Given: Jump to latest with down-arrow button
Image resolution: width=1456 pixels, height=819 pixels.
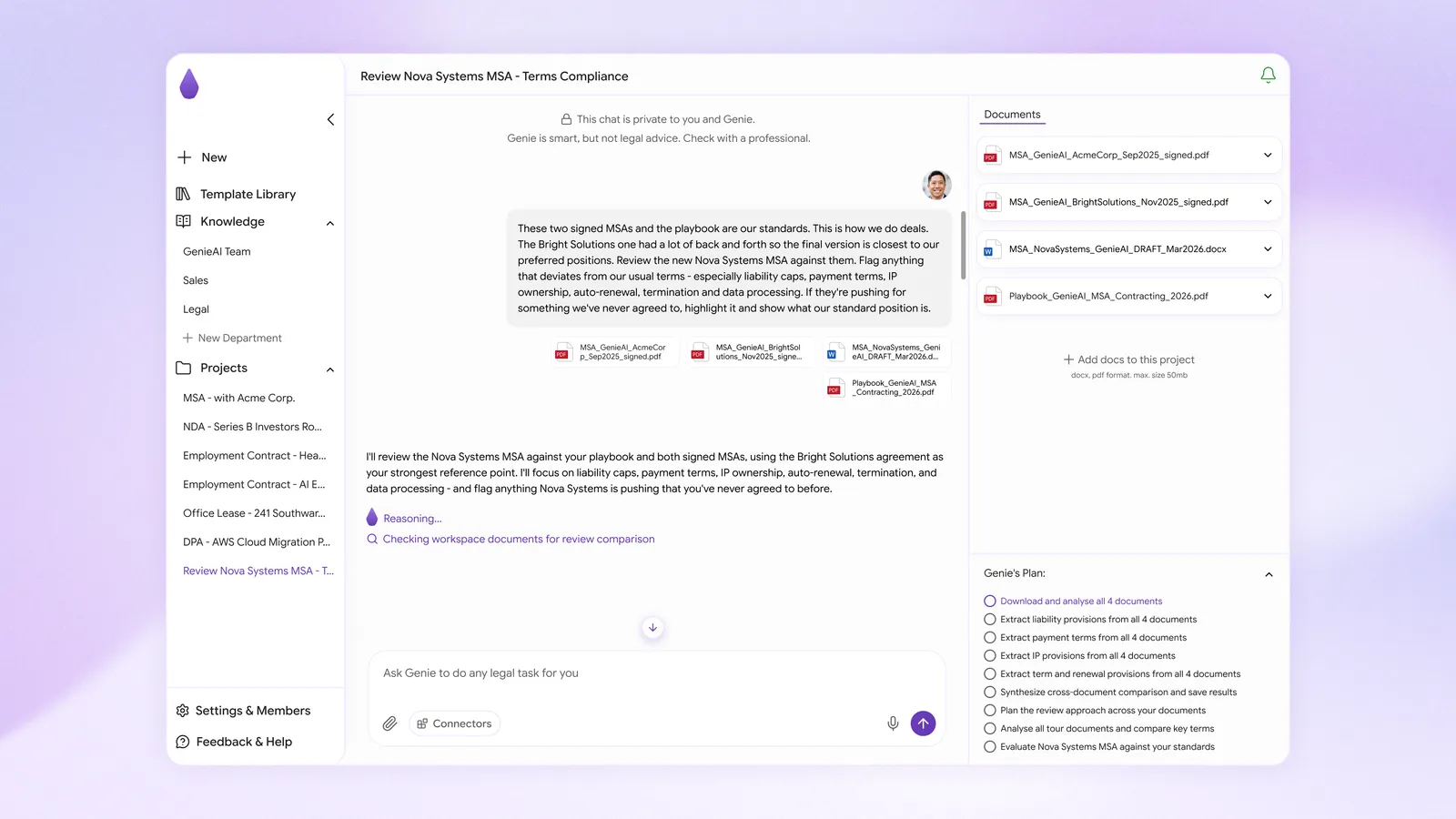Looking at the screenshot, I should pyautogui.click(x=652, y=628).
